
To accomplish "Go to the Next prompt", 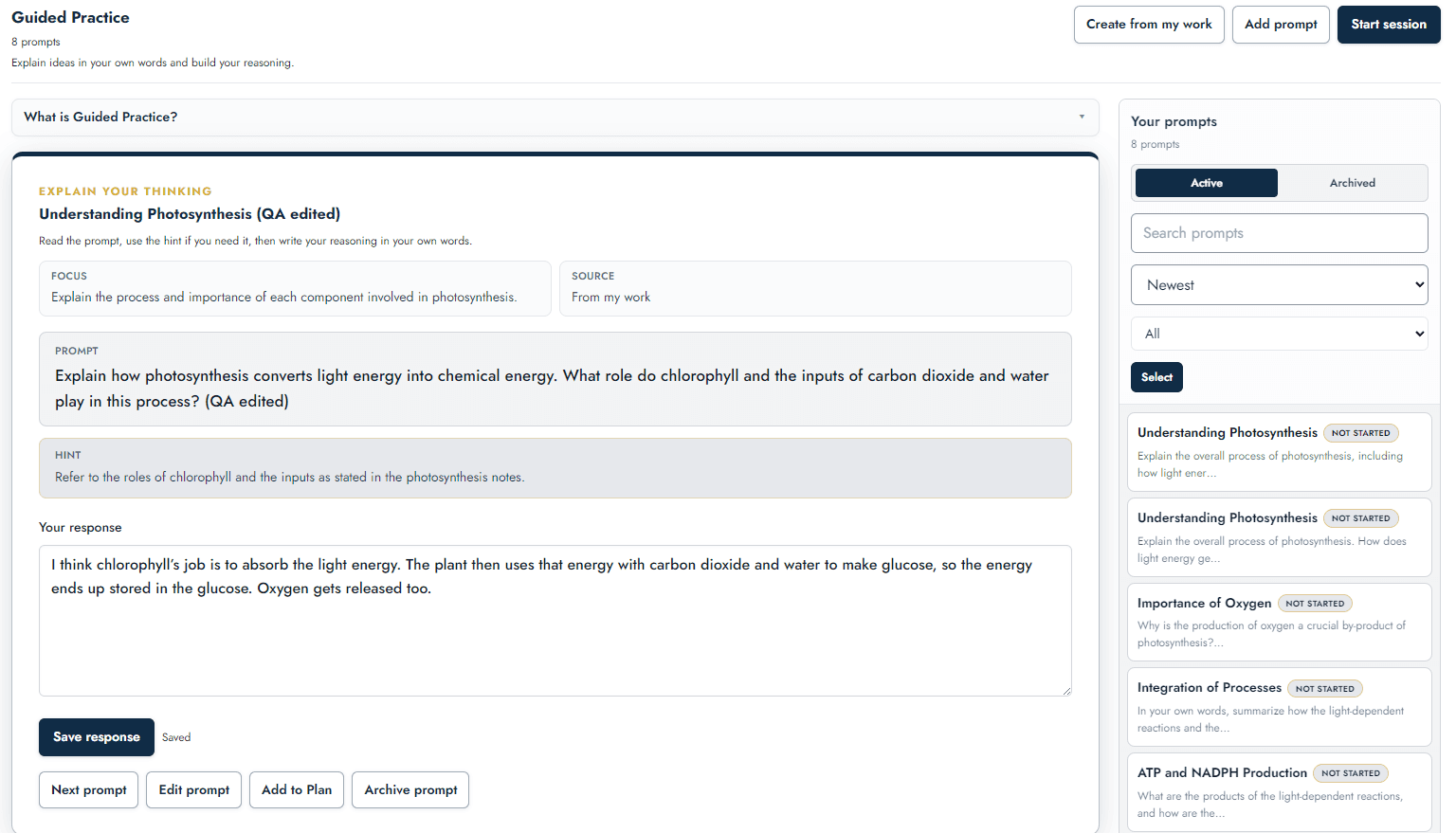I will (x=89, y=790).
